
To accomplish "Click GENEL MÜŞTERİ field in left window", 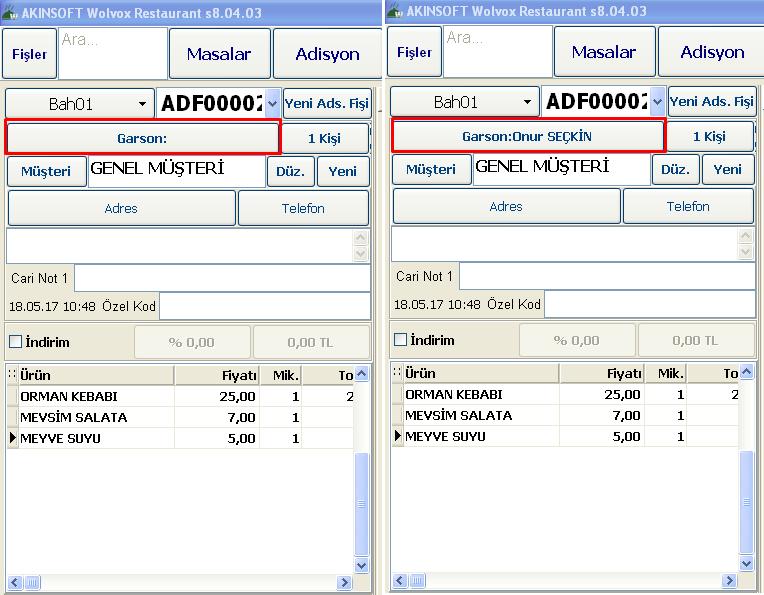I will (176, 171).
